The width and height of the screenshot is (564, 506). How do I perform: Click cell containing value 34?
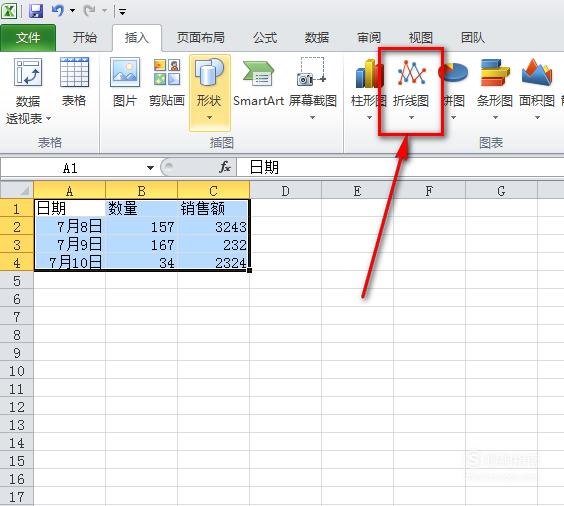click(141, 262)
